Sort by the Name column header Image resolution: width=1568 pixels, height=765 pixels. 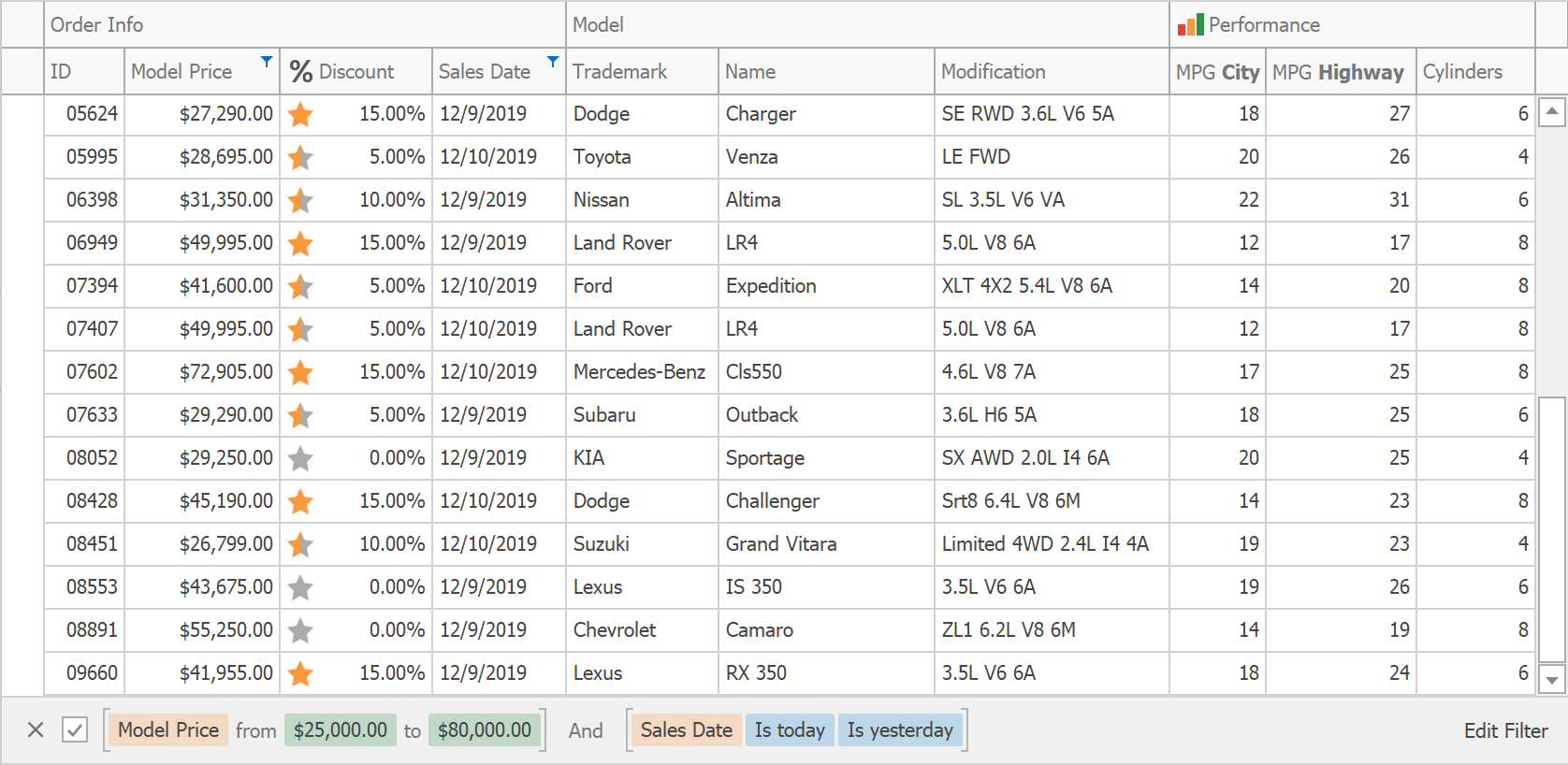[826, 71]
